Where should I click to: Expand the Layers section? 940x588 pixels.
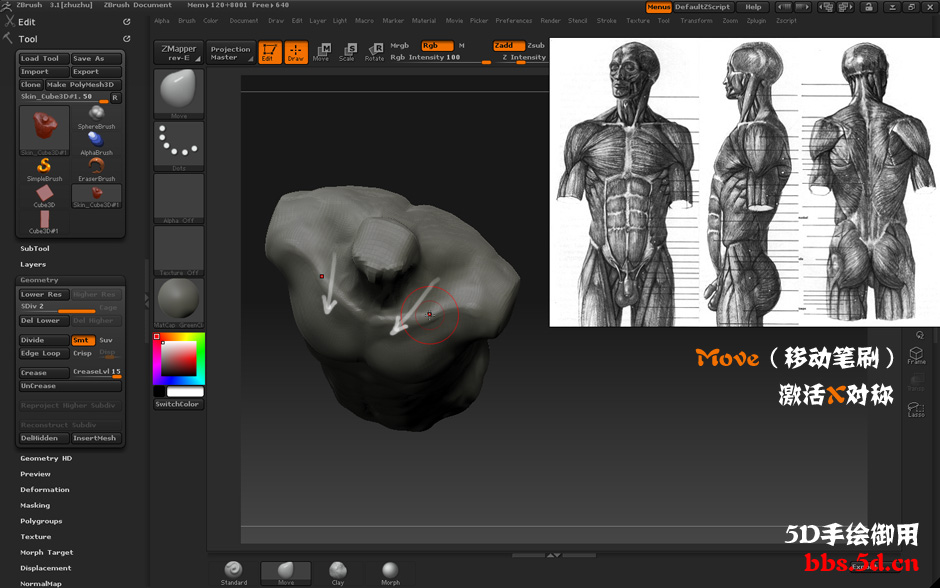pyautogui.click(x=33, y=264)
